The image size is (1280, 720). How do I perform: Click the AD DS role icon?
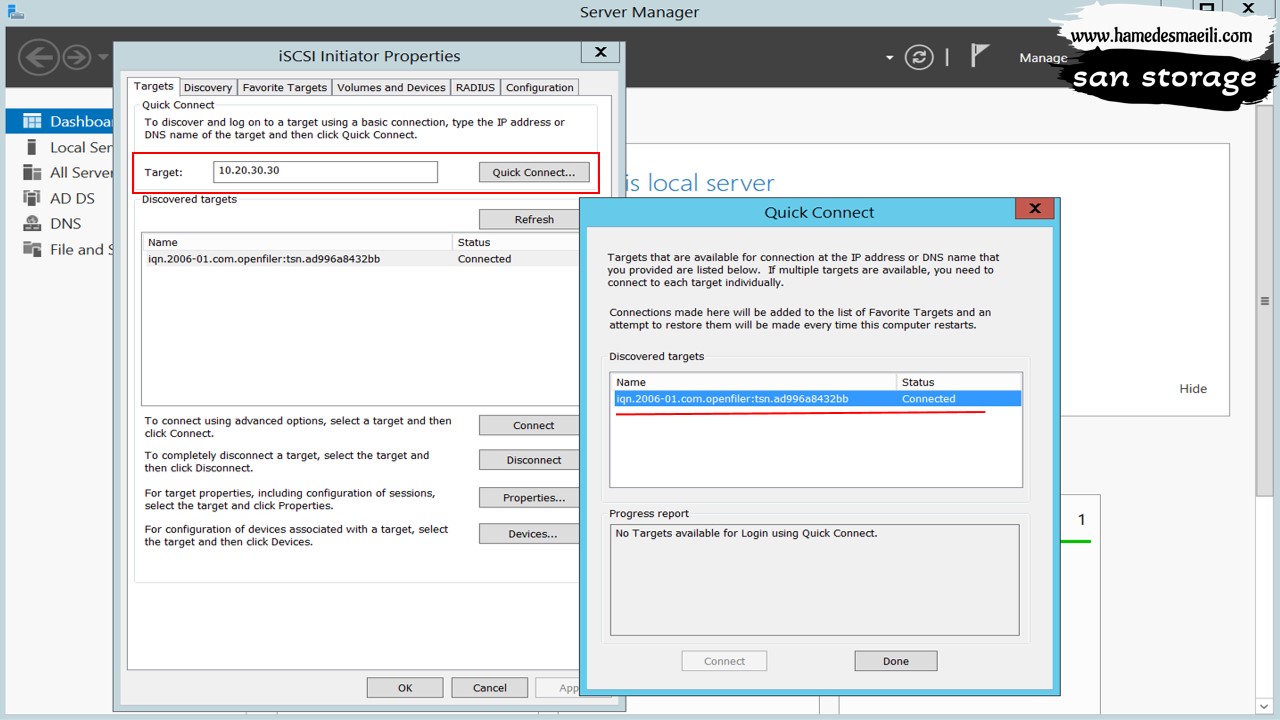tap(31, 198)
